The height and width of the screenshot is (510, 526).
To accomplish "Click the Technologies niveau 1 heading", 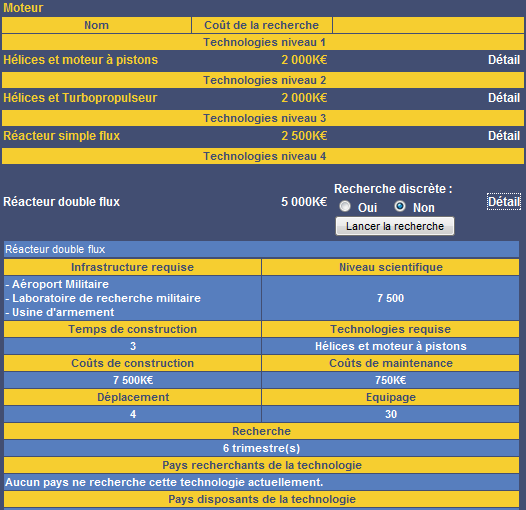I will pyautogui.click(x=263, y=42).
